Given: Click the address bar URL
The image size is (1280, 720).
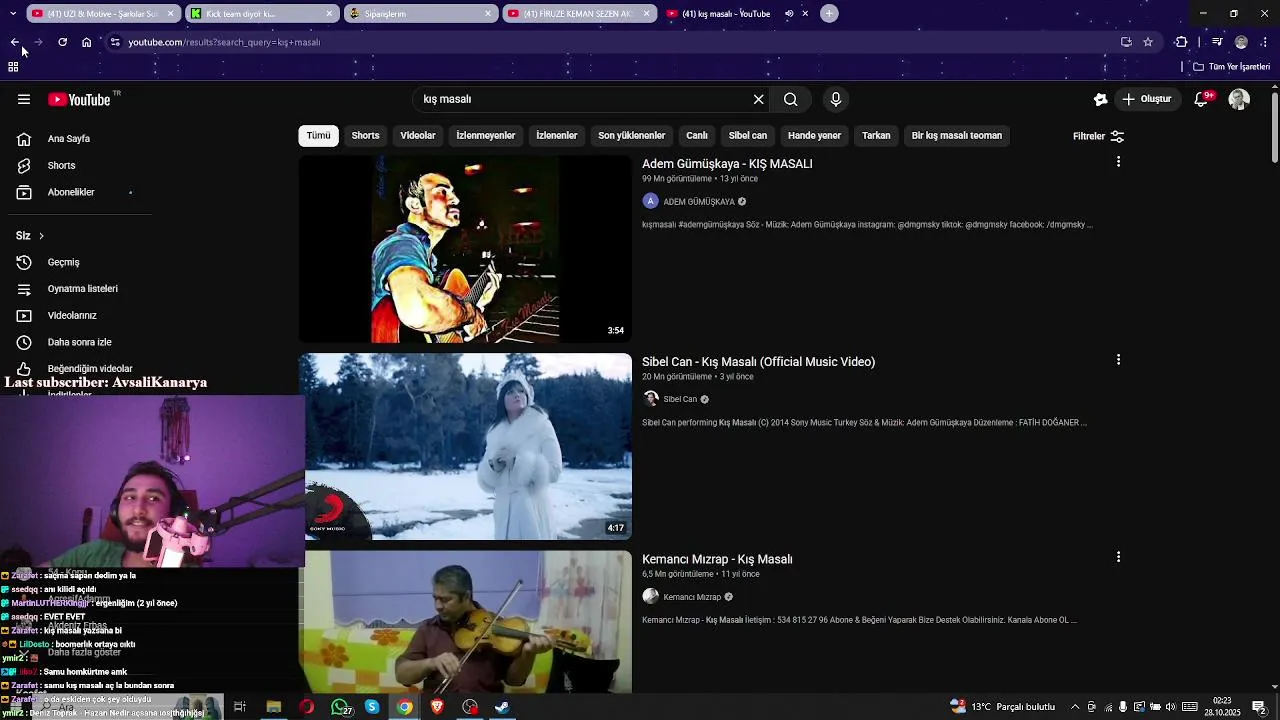Looking at the screenshot, I should (x=224, y=42).
